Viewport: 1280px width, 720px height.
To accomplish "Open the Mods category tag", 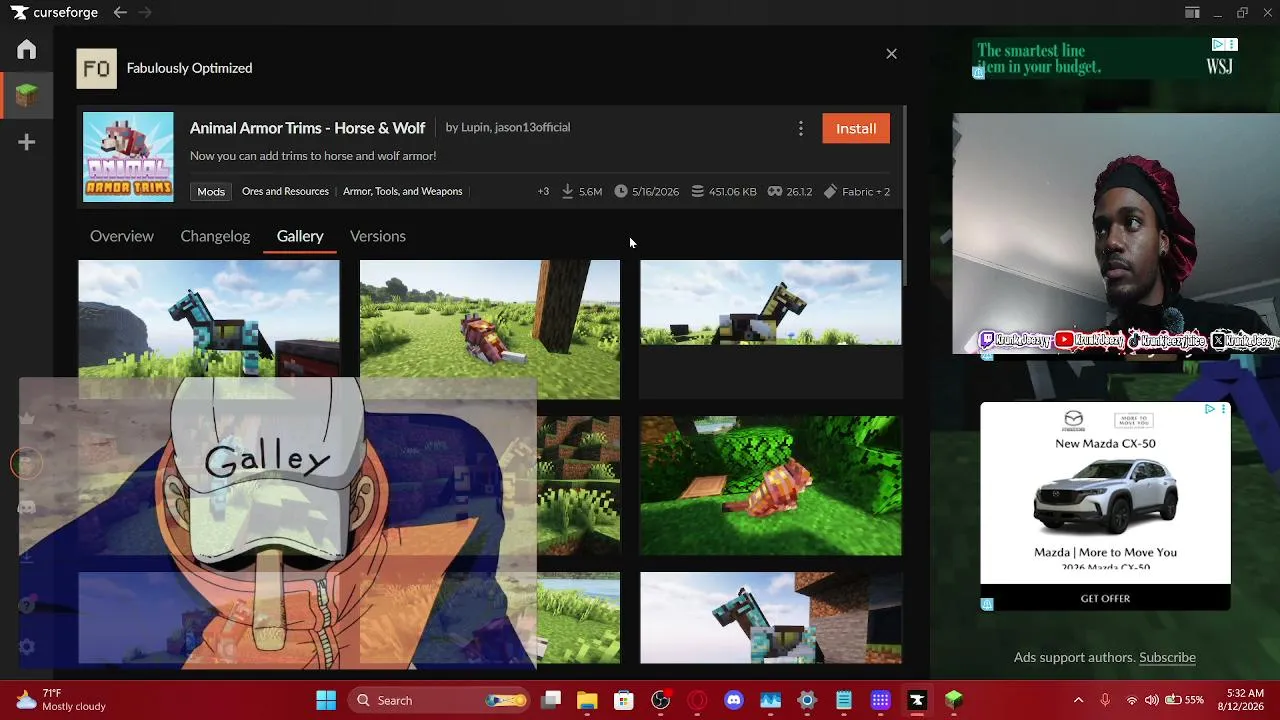I will click(x=211, y=191).
